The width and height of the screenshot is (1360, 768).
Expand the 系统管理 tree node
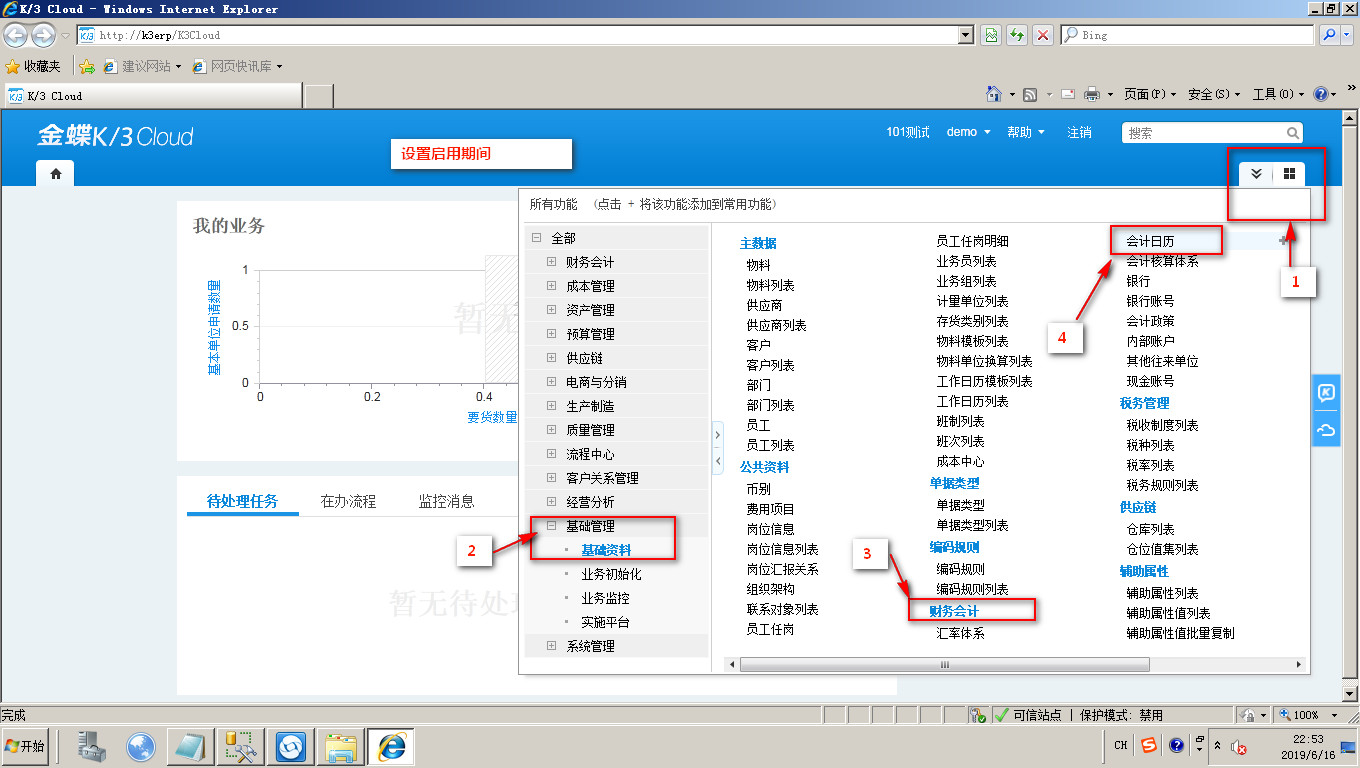[551, 646]
